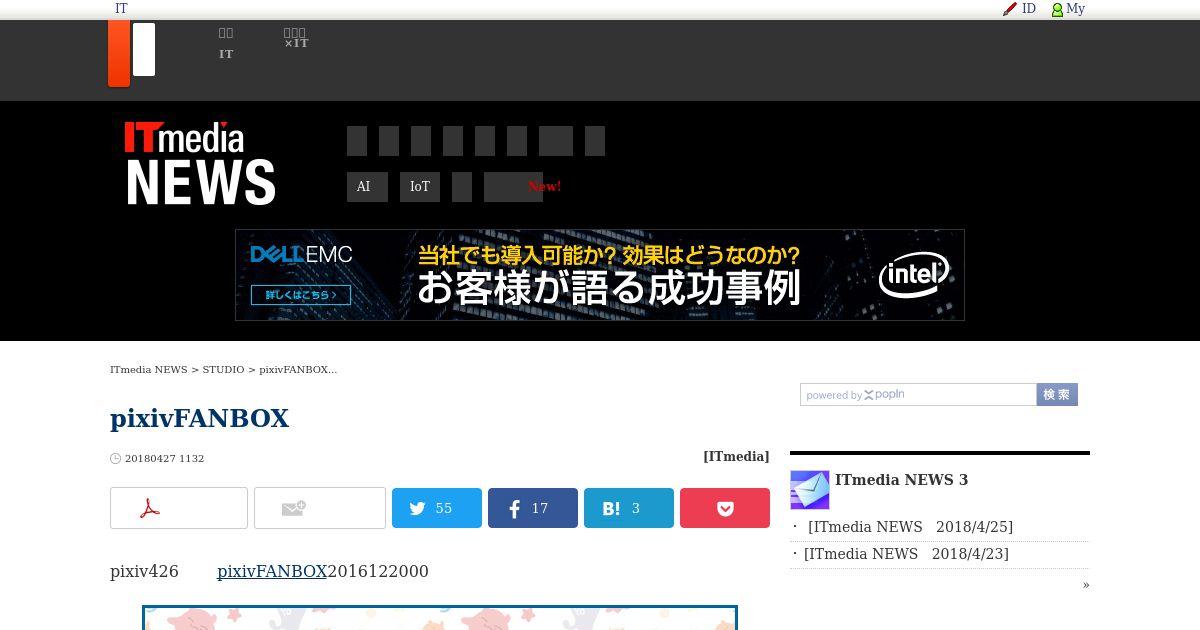
Task: Open ITmedia NEWS 2018/4/25 newsletter entry
Action: click(x=910, y=527)
